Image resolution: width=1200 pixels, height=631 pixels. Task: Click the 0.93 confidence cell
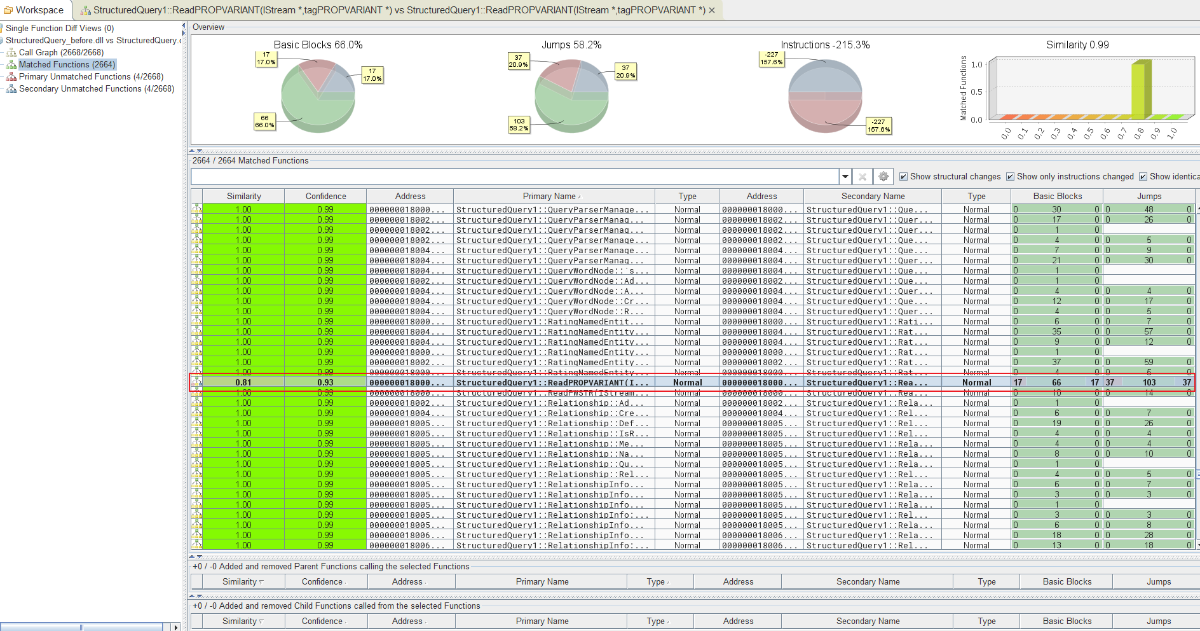tap(325, 382)
